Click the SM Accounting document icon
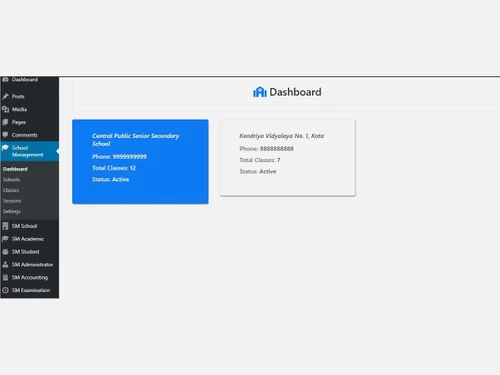The height and width of the screenshot is (375, 500). click(x=5, y=277)
